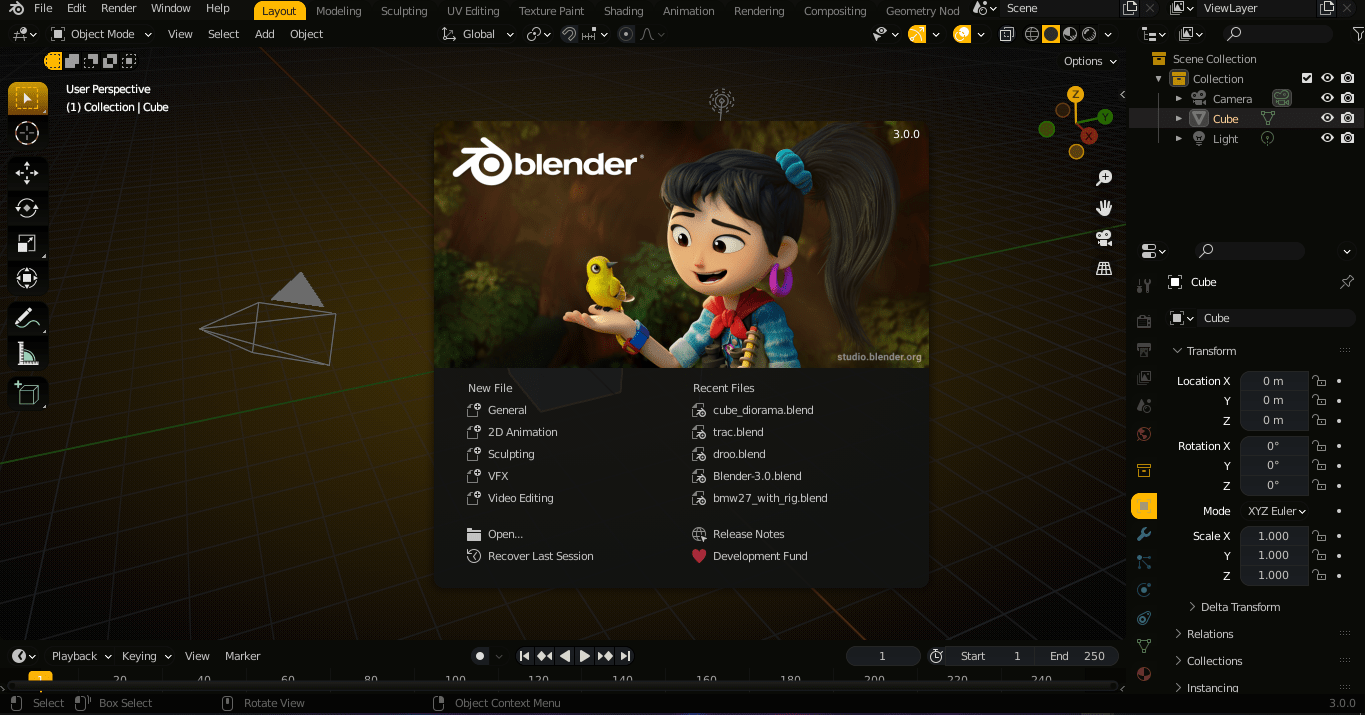Viewport: 1365px width, 715px height.
Task: Click the Select Box tool
Action: pyautogui.click(x=27, y=98)
